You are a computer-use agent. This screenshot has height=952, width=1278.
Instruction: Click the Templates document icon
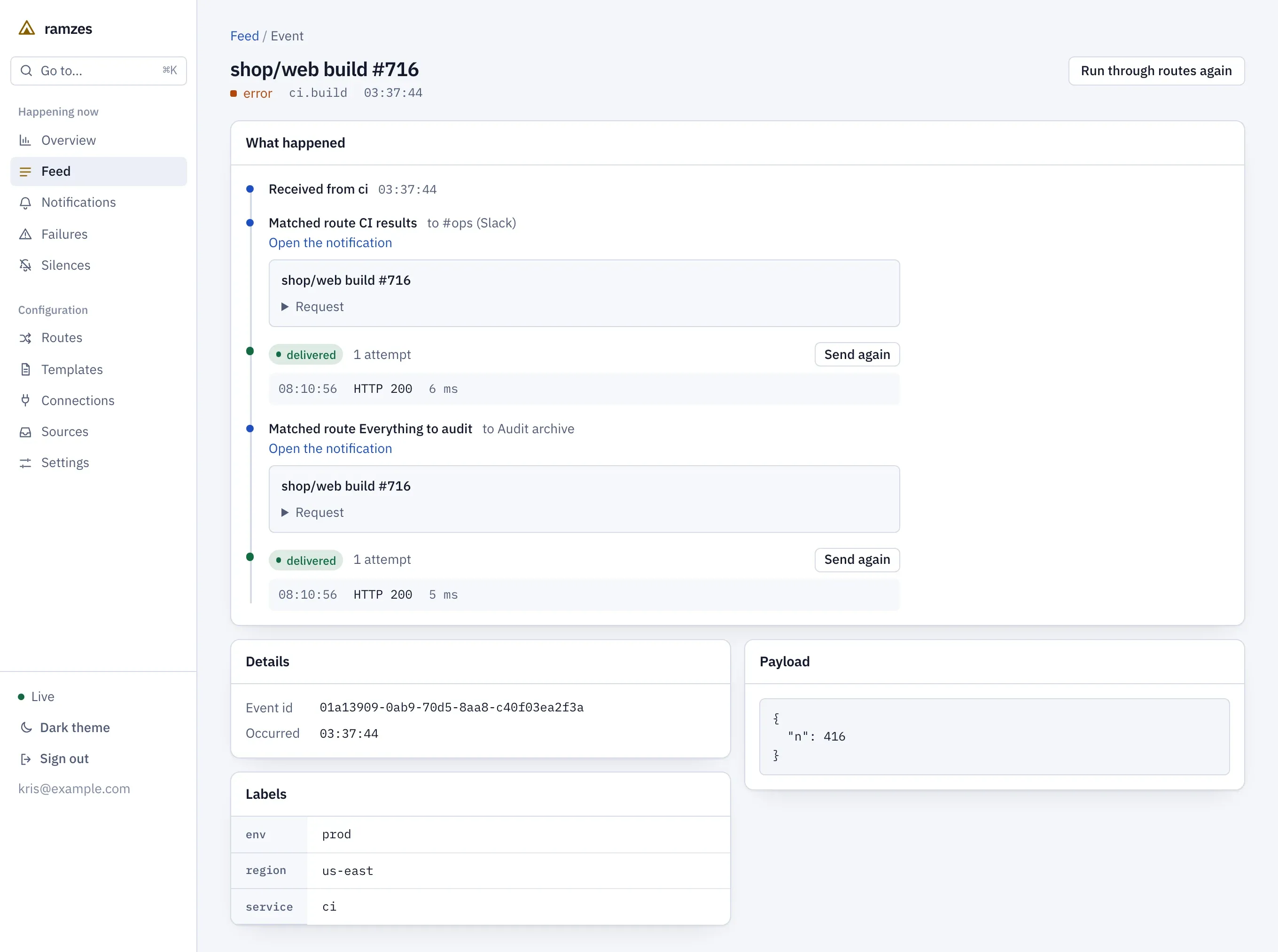click(x=25, y=369)
